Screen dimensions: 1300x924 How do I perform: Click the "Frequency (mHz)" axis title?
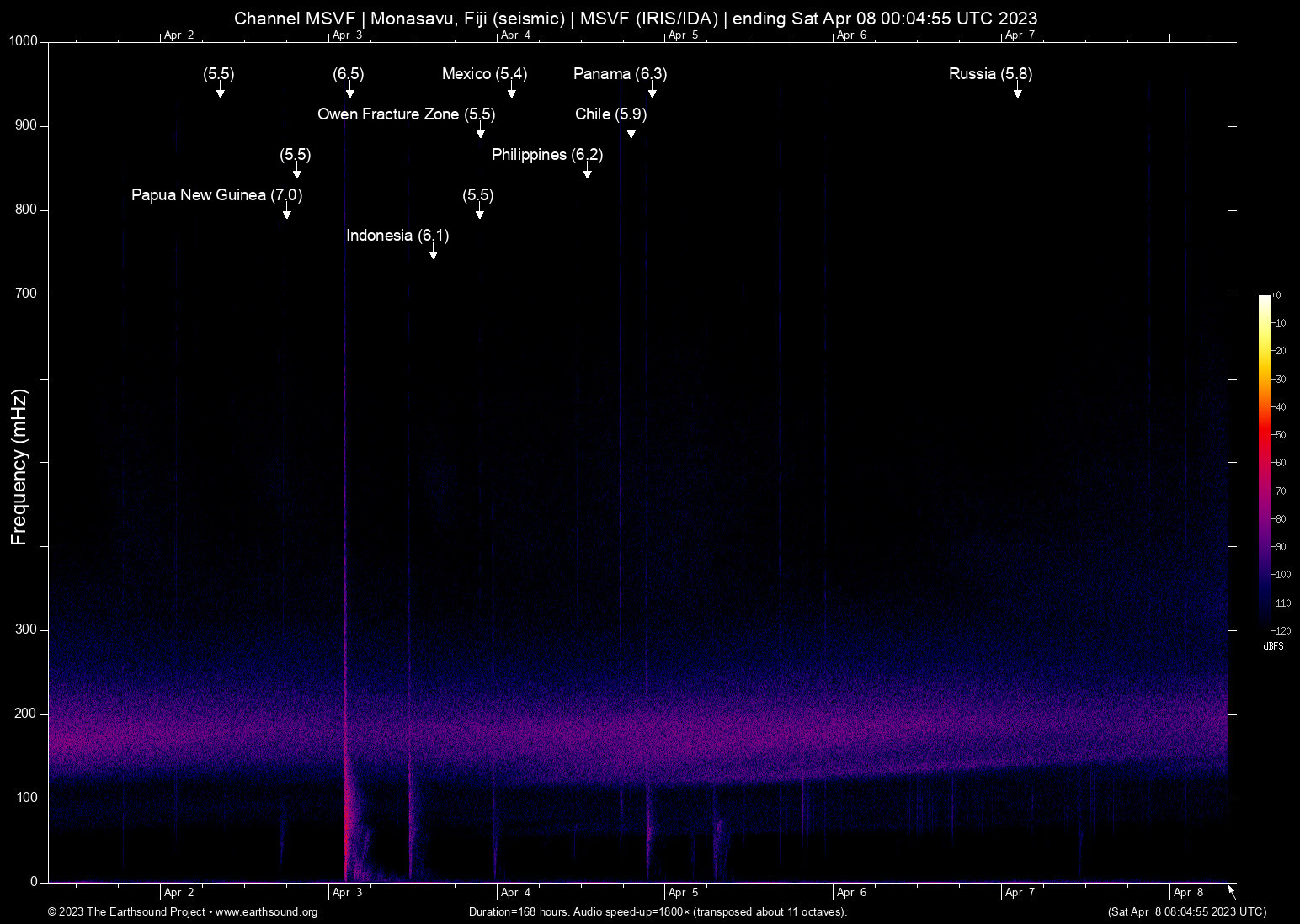(x=19, y=467)
